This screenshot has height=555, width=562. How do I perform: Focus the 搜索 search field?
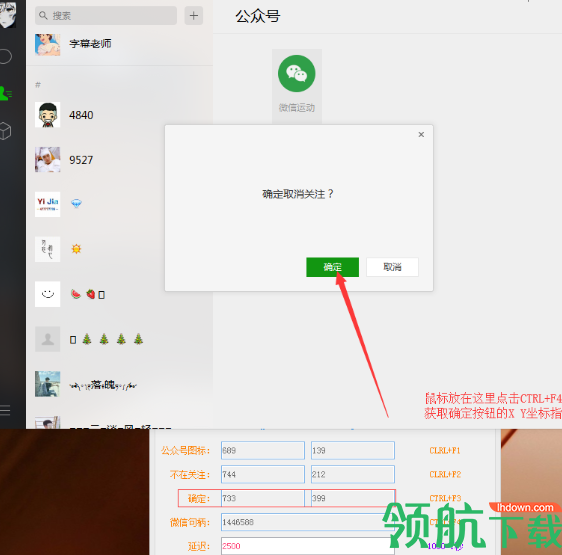point(106,16)
